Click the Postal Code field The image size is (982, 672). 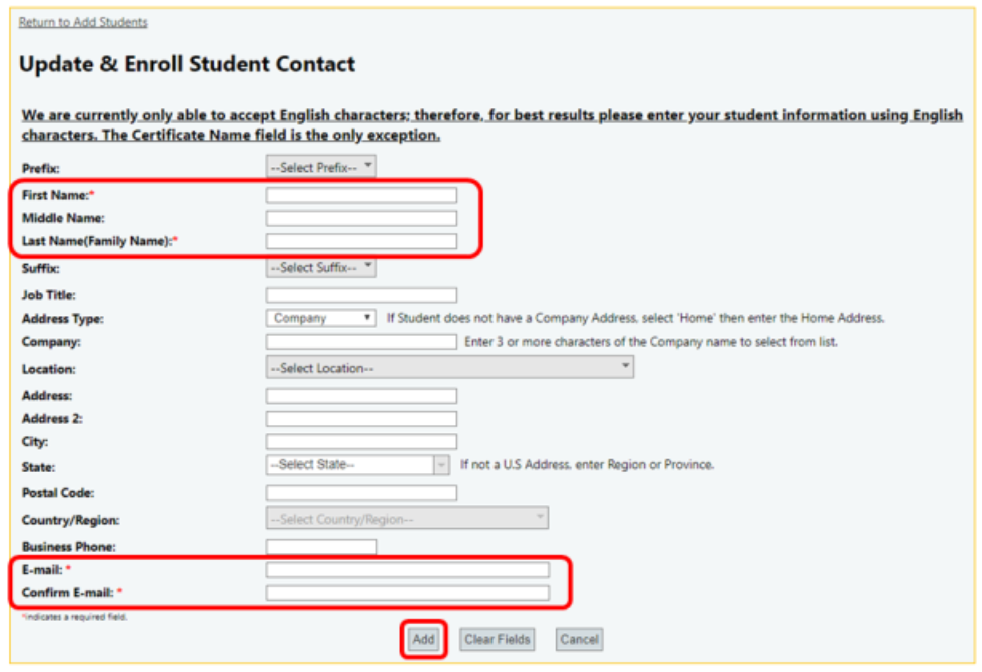[x=361, y=493]
